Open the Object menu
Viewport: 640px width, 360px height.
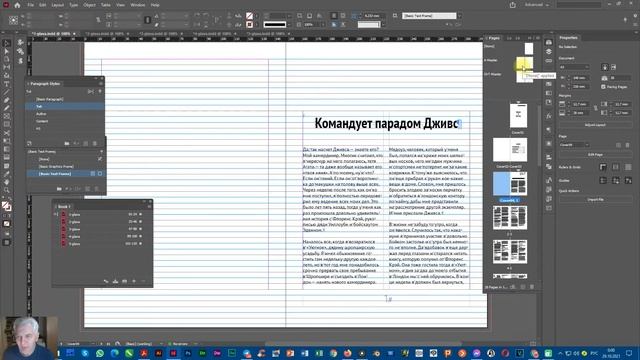(x=89, y=5)
